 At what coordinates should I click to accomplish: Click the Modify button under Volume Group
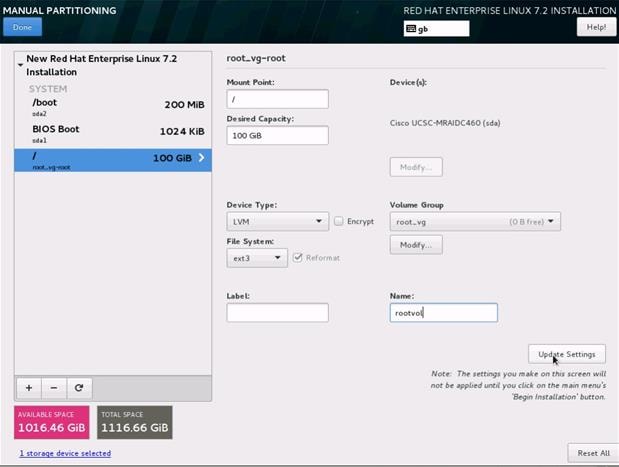pyautogui.click(x=416, y=245)
